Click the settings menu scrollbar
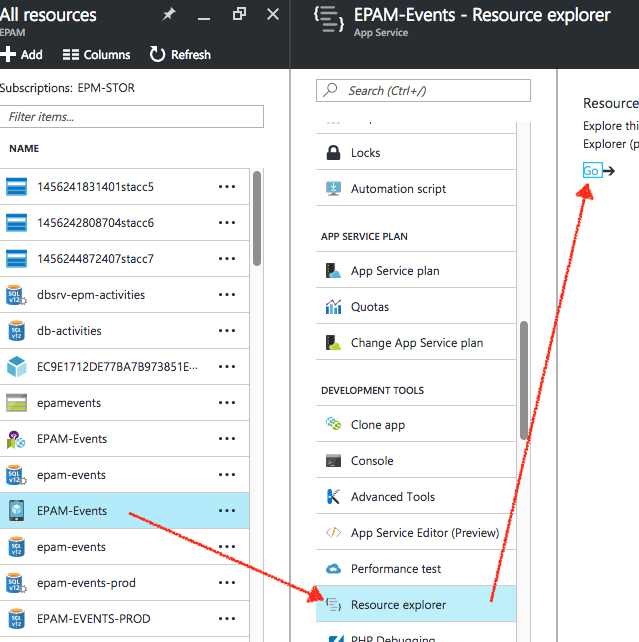The height and width of the screenshot is (642, 639). pos(524,380)
